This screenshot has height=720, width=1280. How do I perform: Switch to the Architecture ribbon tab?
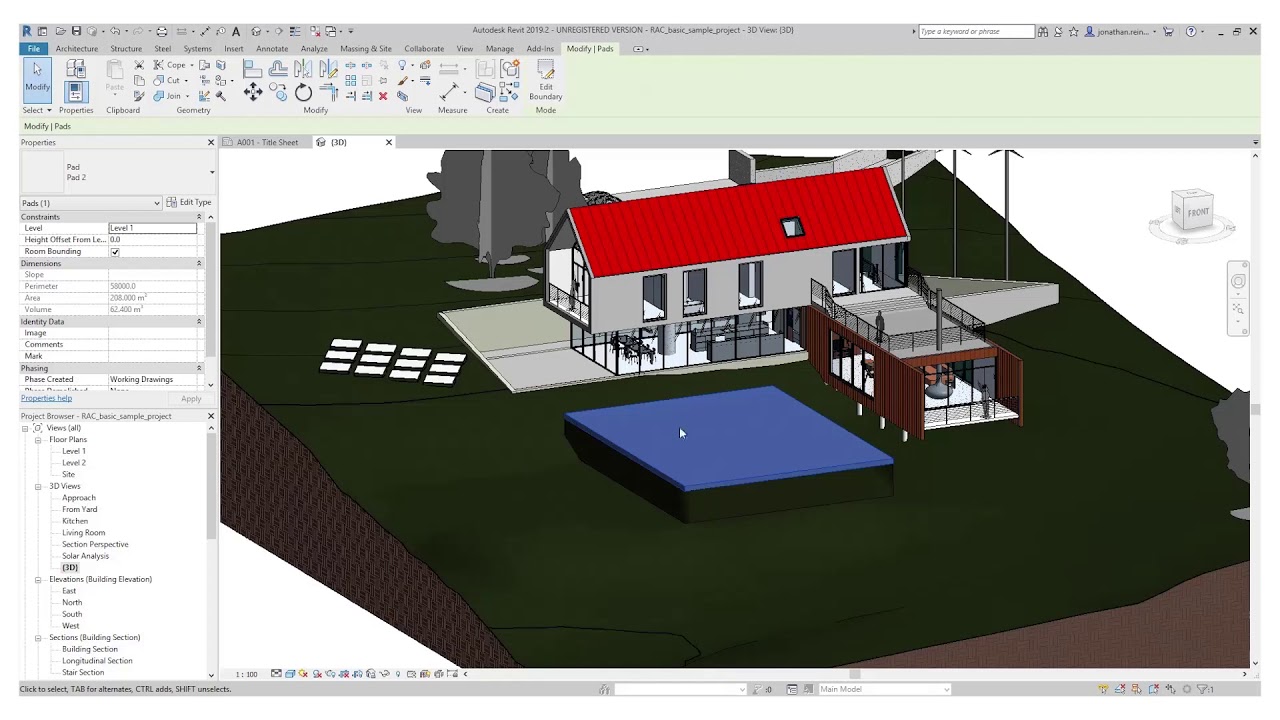click(77, 48)
